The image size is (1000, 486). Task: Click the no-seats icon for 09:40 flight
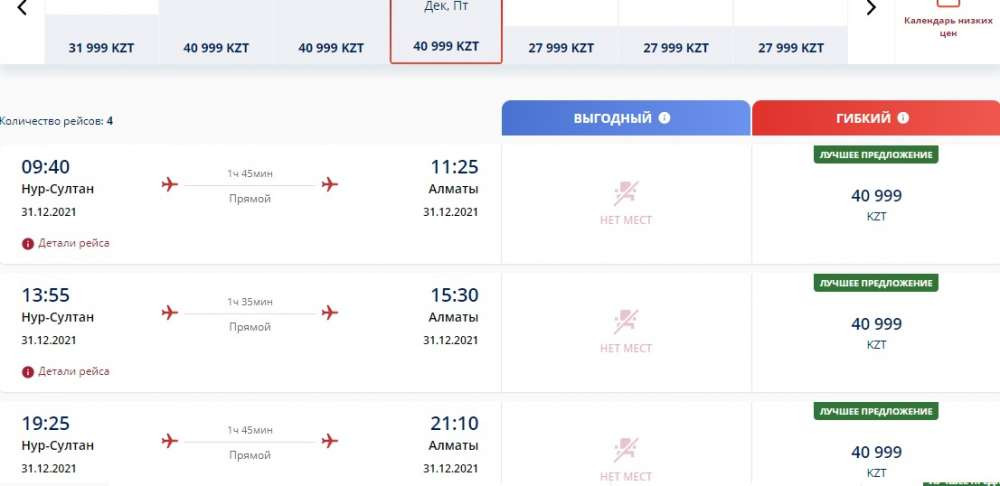(626, 193)
